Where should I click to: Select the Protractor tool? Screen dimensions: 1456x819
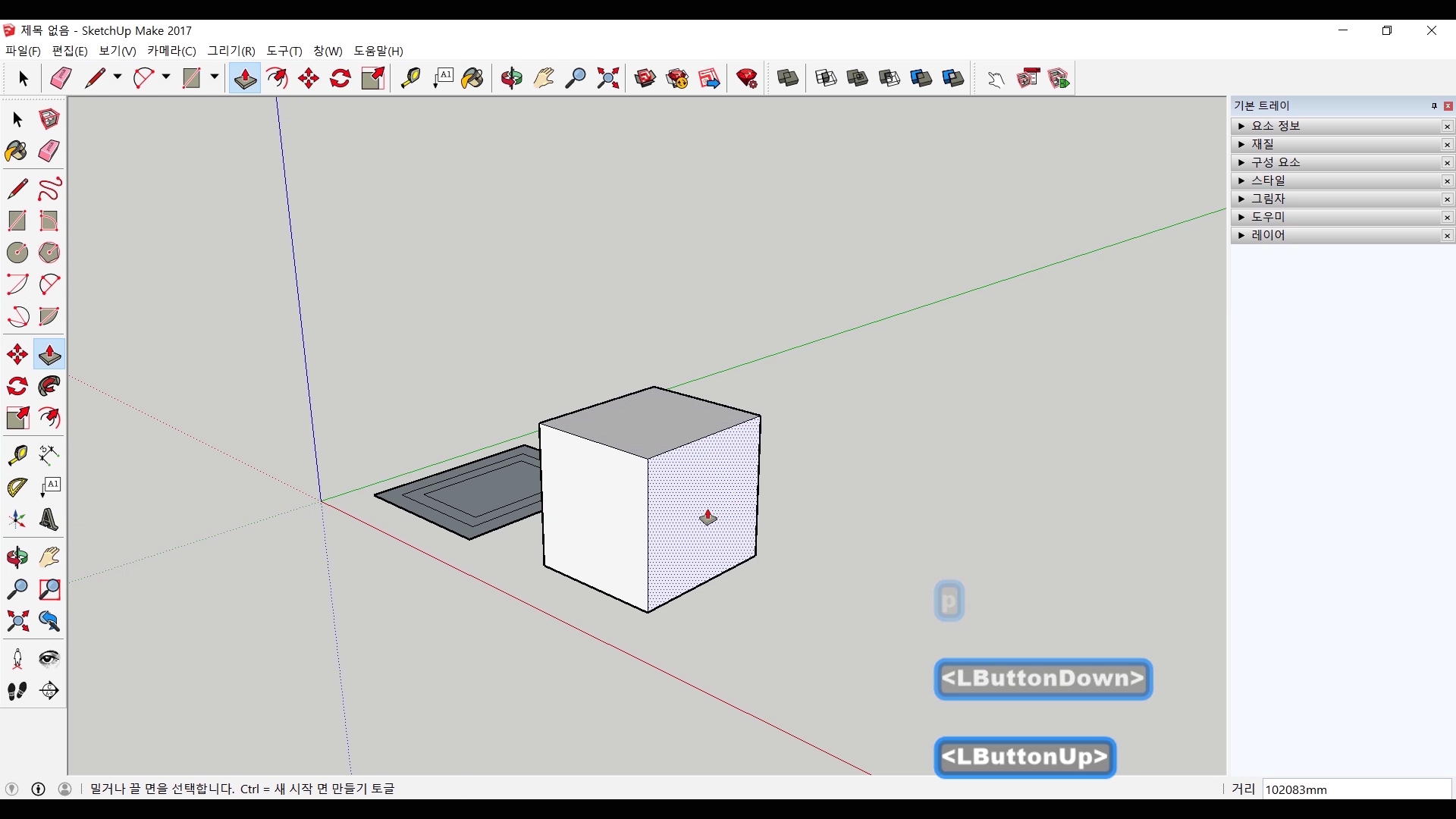pyautogui.click(x=17, y=488)
